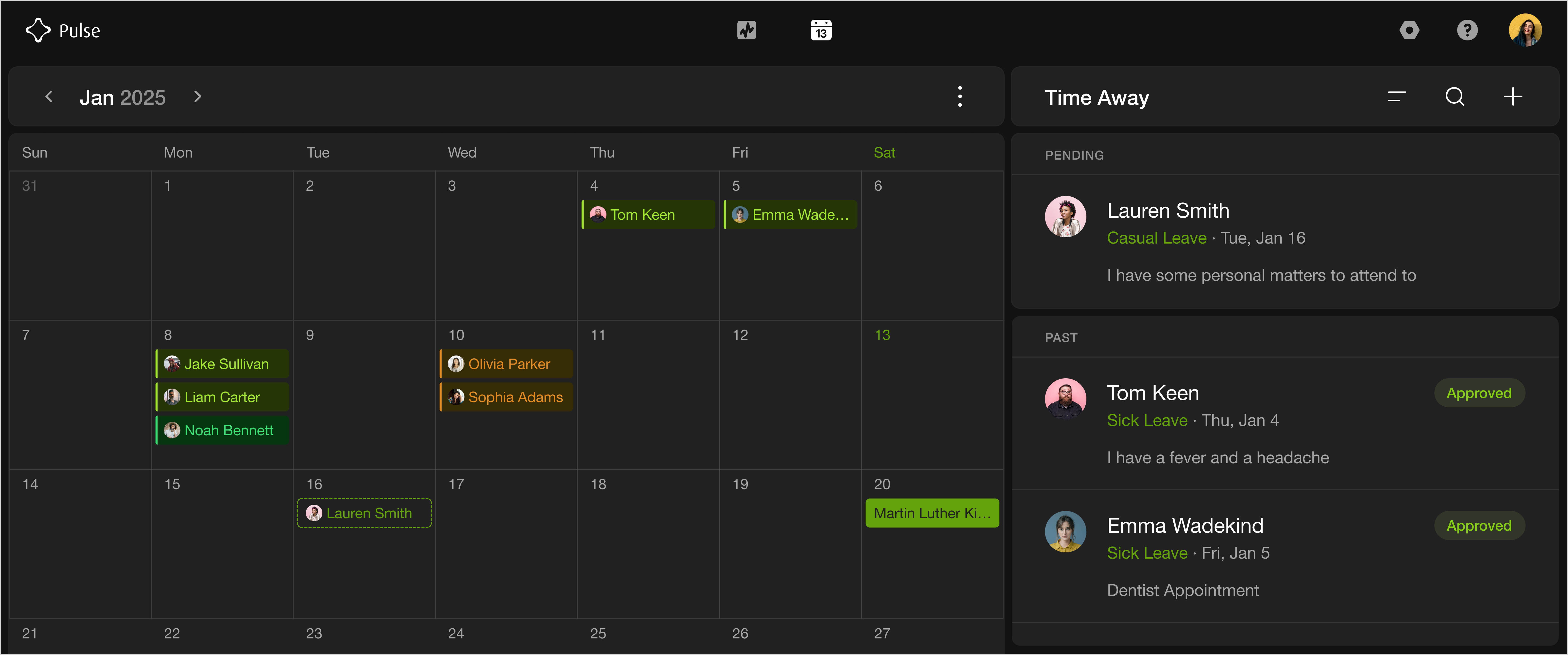Search Time Away requests
The image size is (1568, 655).
[x=1455, y=96]
